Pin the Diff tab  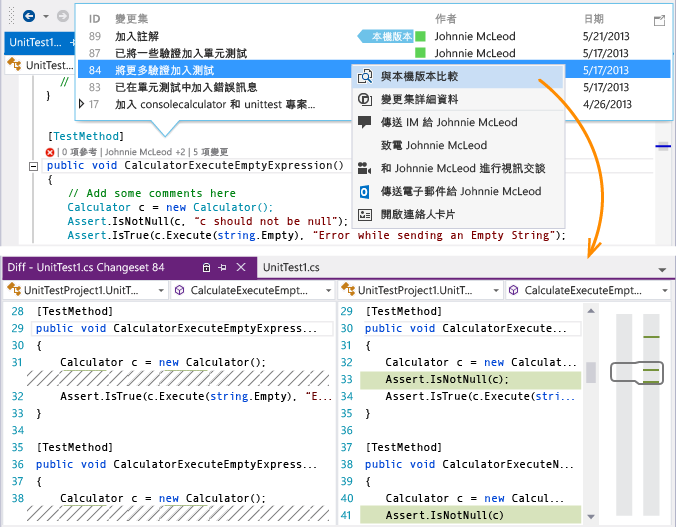(x=223, y=268)
